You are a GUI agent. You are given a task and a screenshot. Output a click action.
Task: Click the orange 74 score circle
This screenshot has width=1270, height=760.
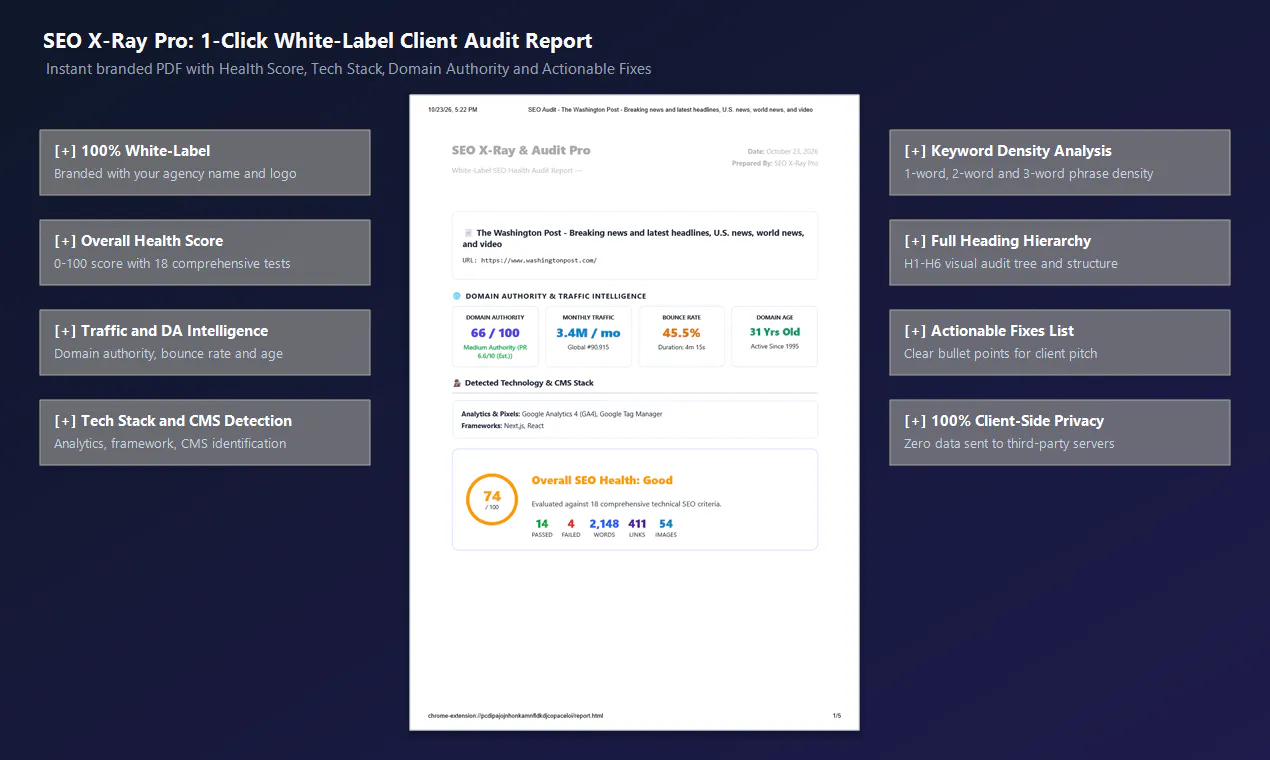pos(492,499)
